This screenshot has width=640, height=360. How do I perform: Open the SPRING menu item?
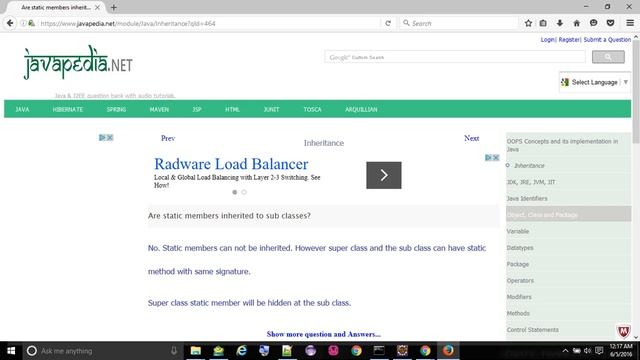[116, 109]
